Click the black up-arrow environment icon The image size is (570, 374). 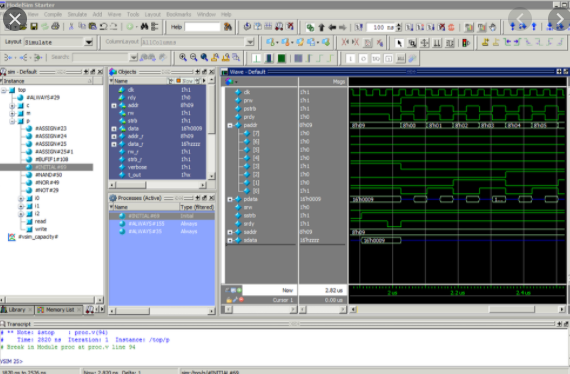(x=321, y=27)
